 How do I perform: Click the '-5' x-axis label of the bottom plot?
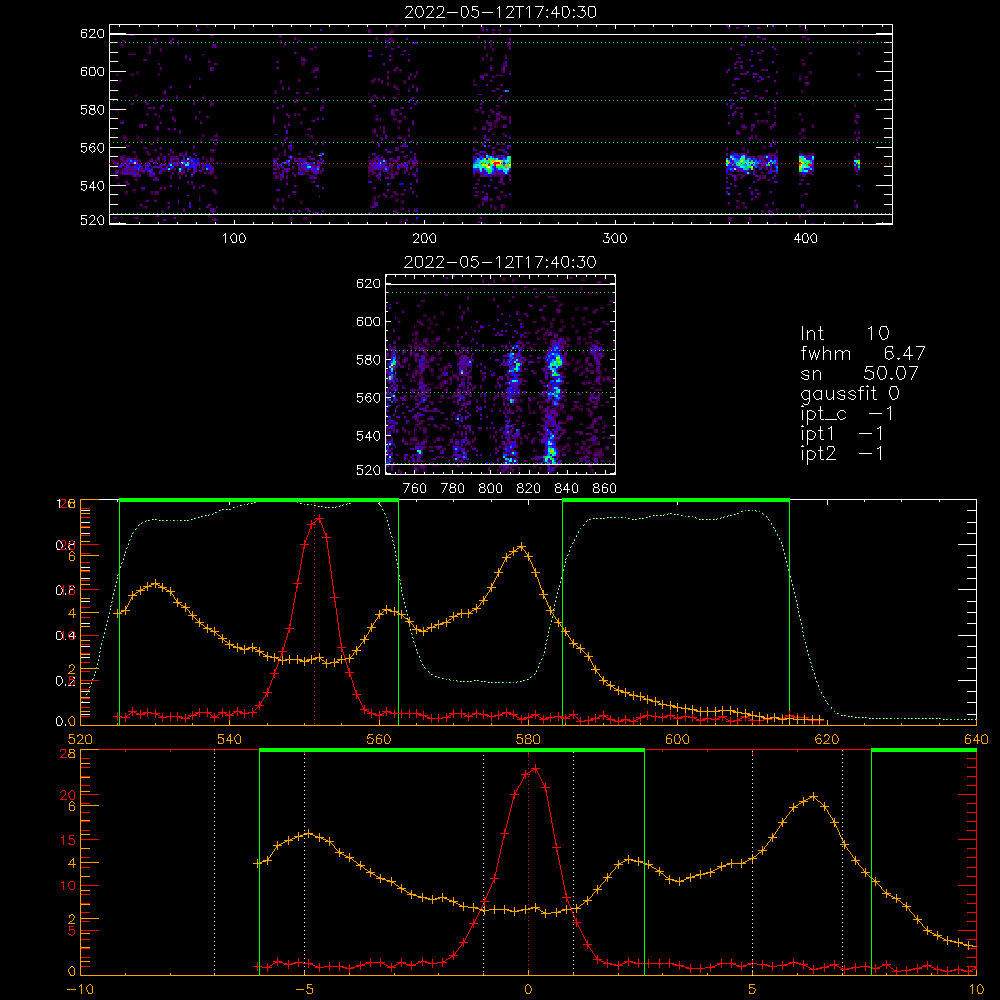click(x=304, y=990)
